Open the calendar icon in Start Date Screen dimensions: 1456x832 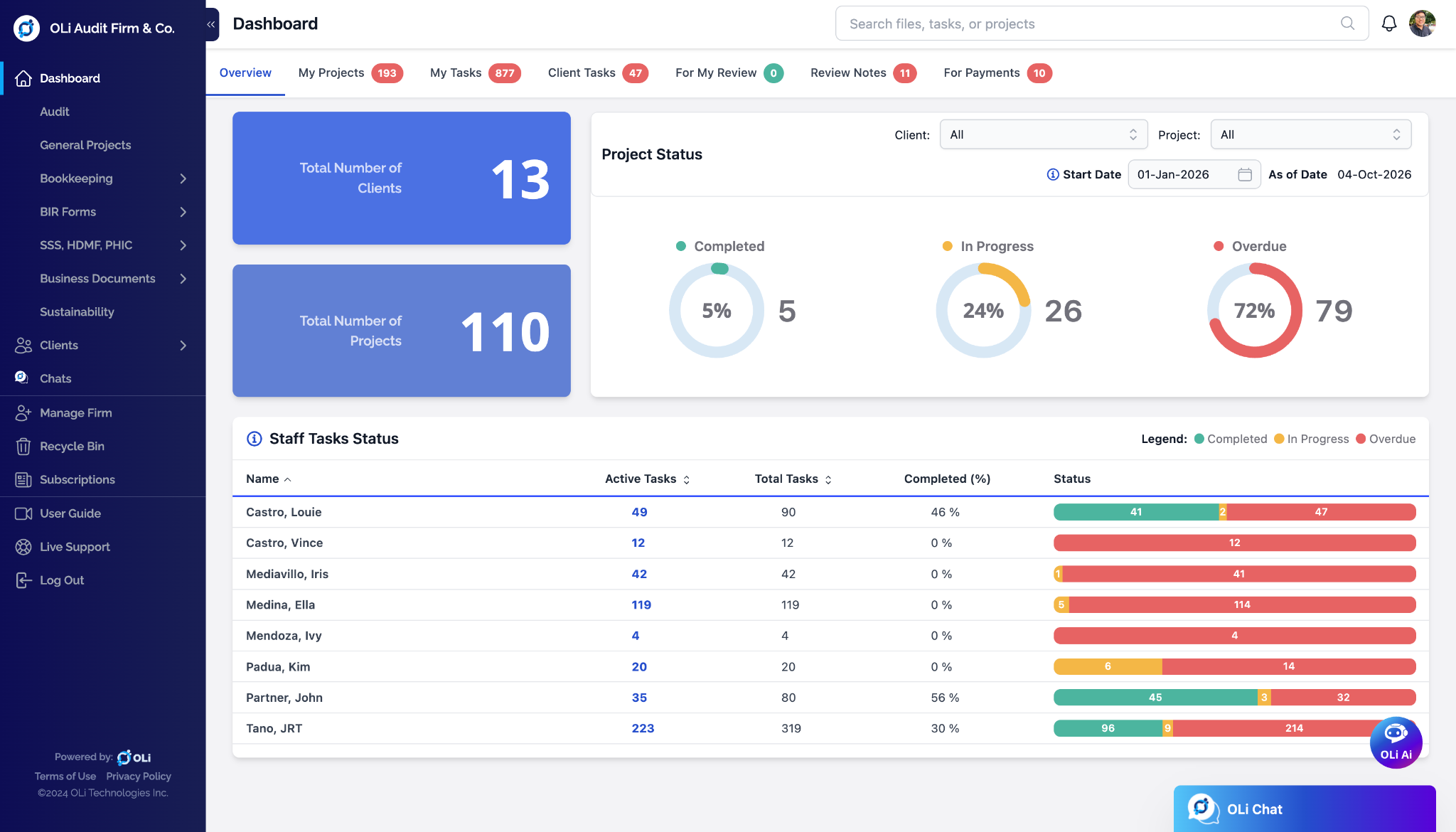point(1244,174)
